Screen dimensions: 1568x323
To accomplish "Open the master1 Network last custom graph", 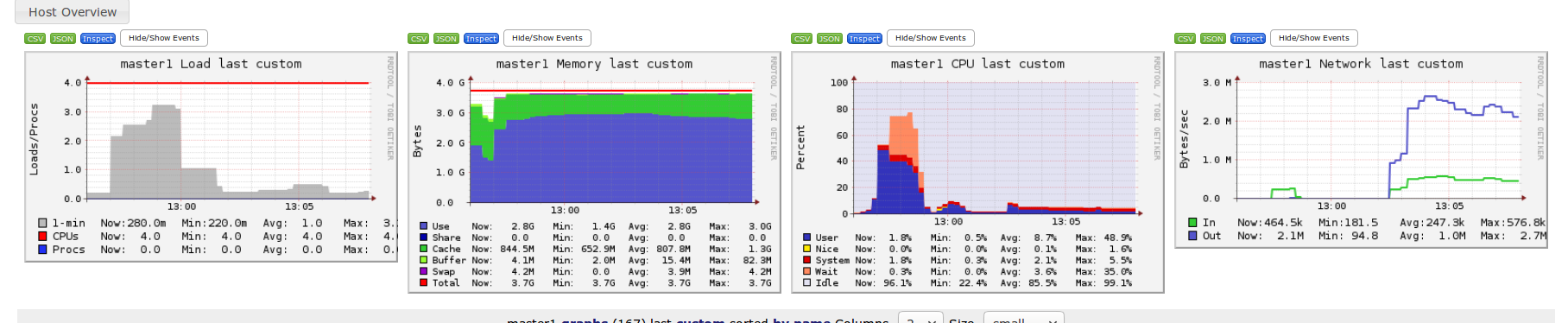I will (1361, 149).
